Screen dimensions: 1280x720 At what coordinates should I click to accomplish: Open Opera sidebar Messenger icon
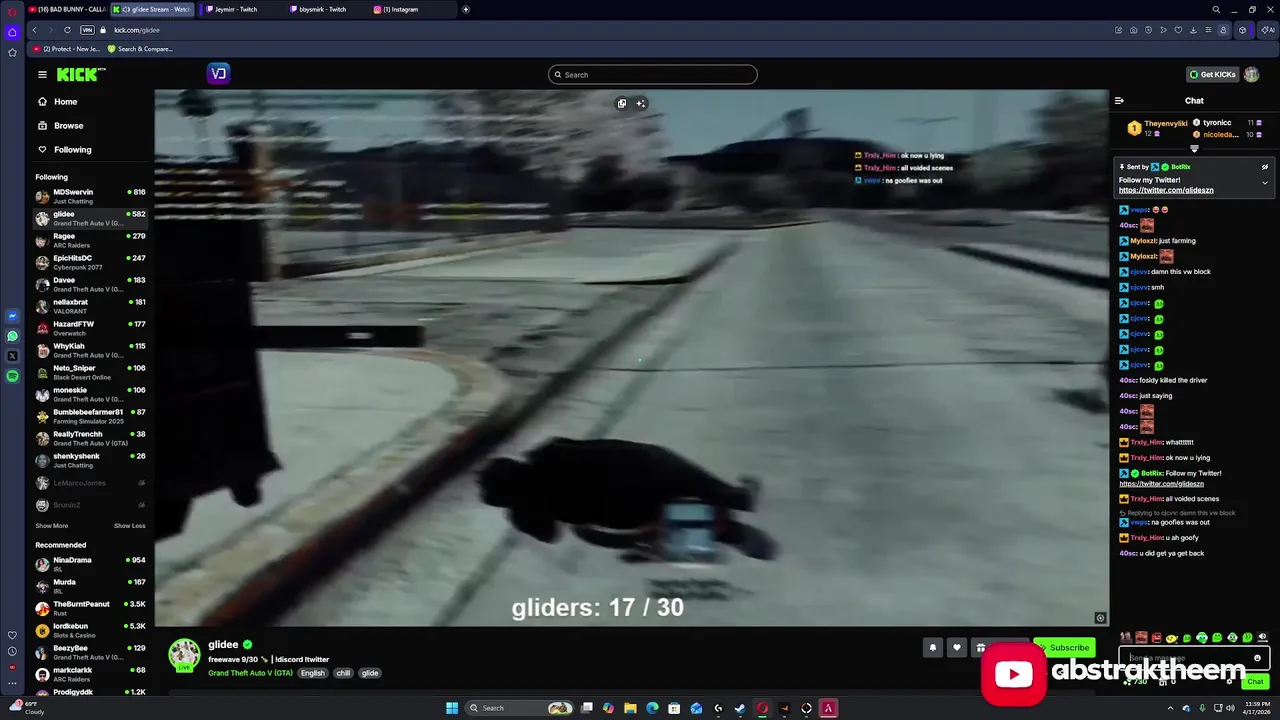(12, 316)
